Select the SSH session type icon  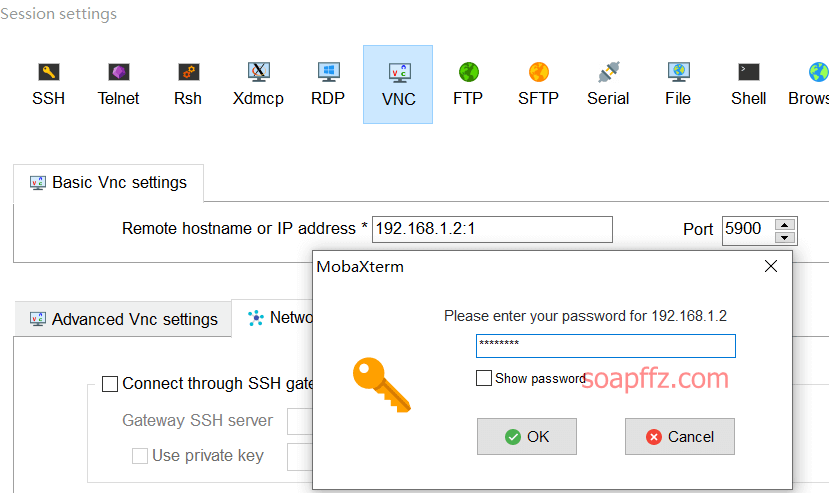tap(49, 72)
